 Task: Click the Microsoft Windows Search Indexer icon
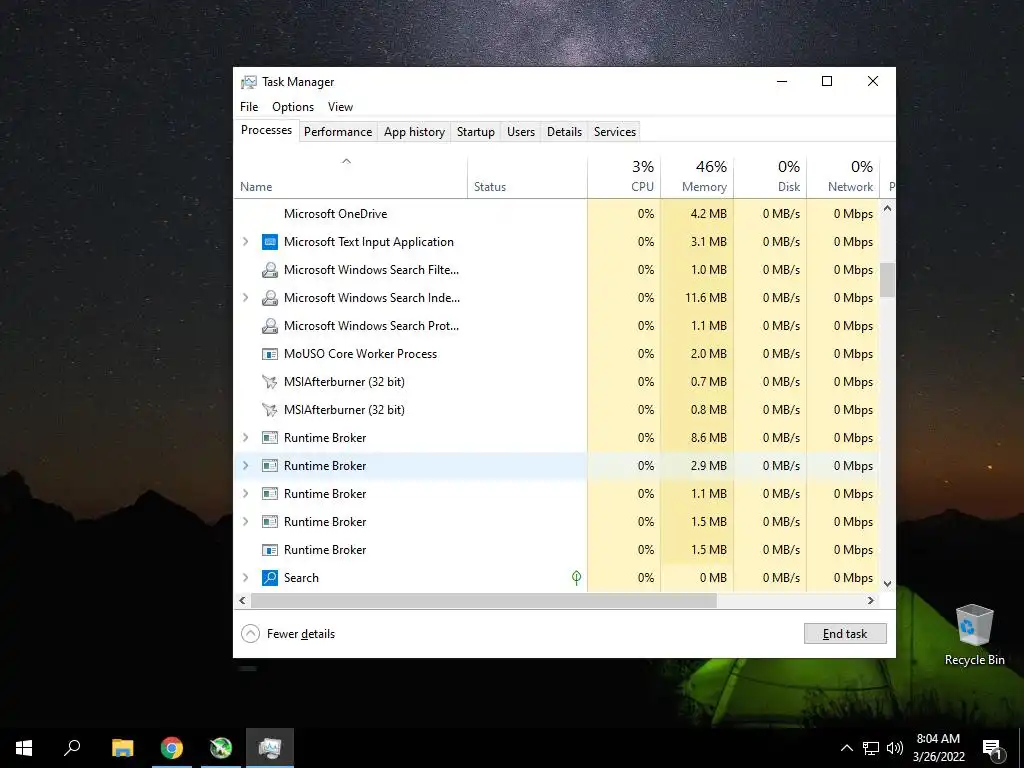(270, 298)
